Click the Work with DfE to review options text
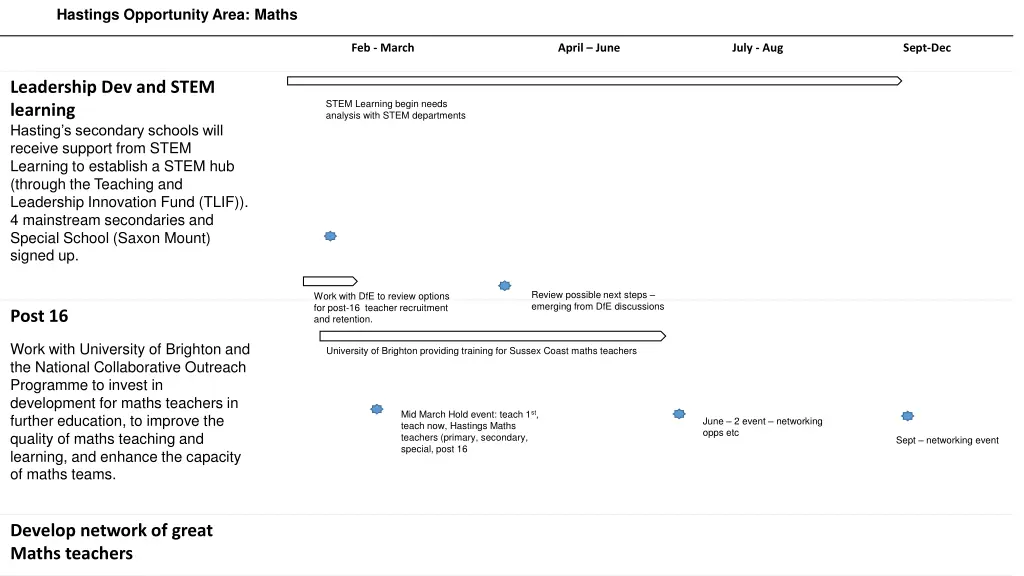Screen dimensions: 1024x576 tap(381, 307)
